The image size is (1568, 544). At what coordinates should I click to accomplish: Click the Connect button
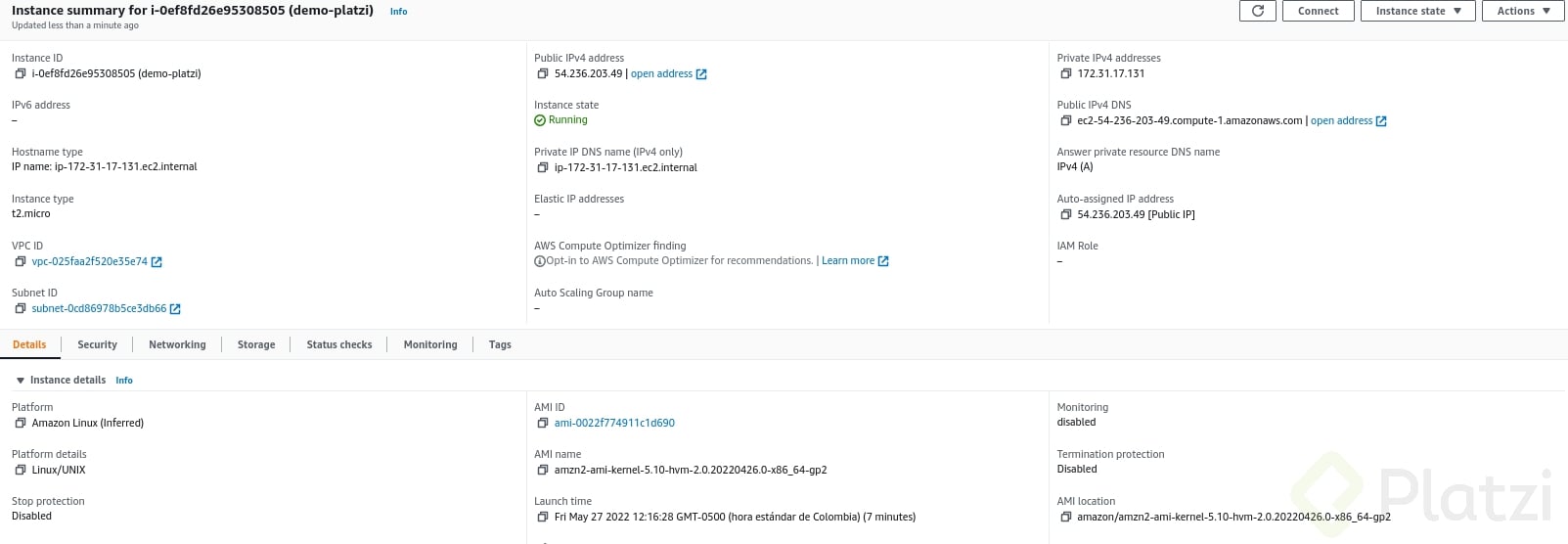1319,11
